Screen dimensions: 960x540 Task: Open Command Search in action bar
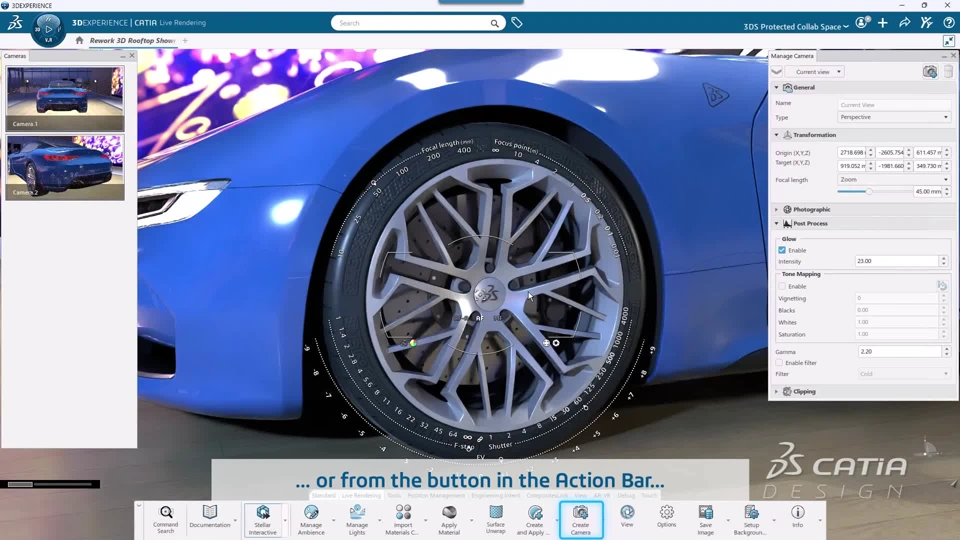[165, 520]
